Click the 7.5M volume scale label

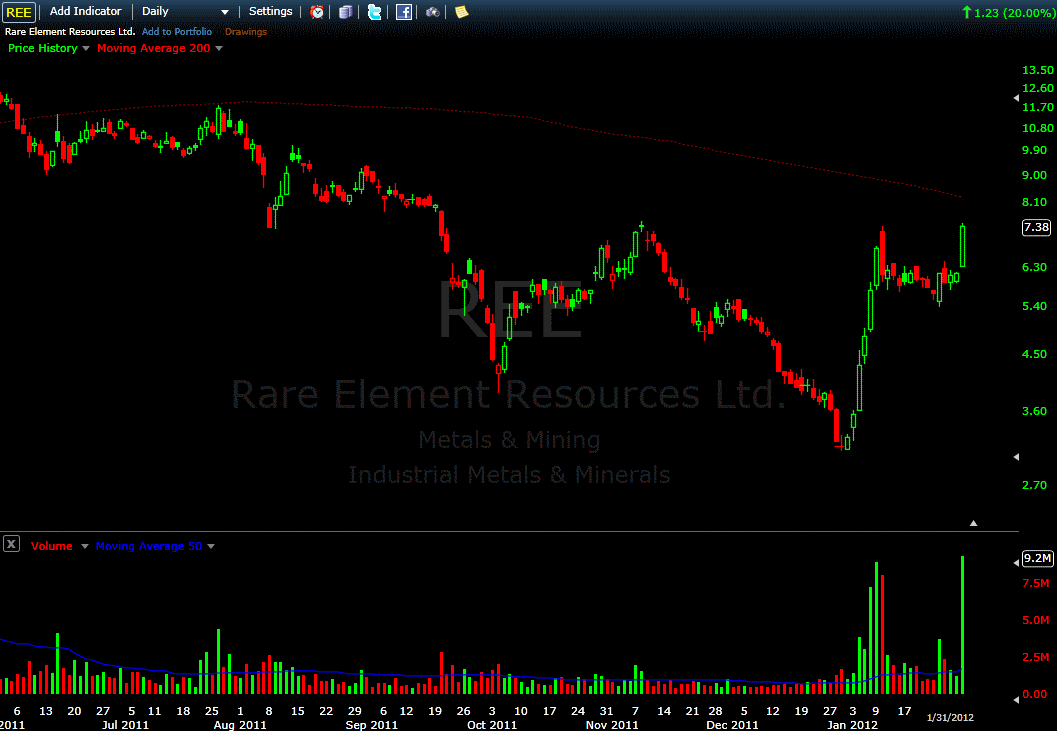1035,583
